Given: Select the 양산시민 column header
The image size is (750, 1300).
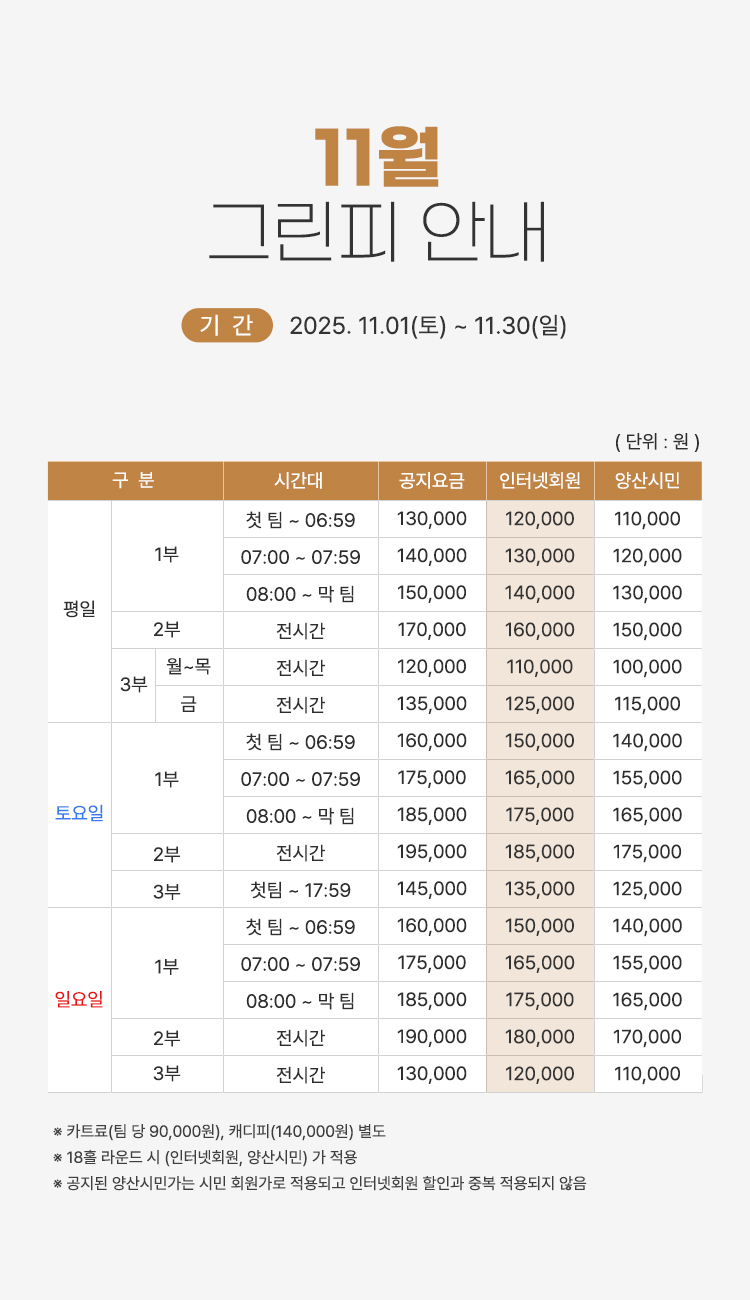Looking at the screenshot, I should pyautogui.click(x=647, y=481).
